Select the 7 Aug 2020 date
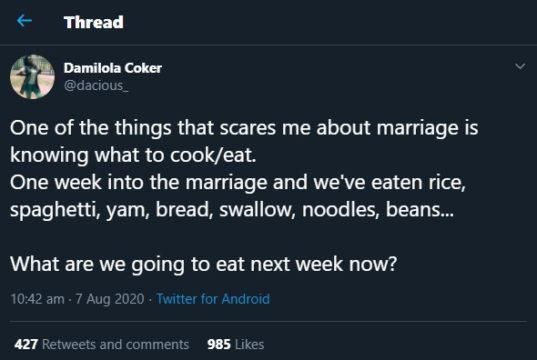Image resolution: width=537 pixels, height=360 pixels. pyautogui.click(x=110, y=299)
